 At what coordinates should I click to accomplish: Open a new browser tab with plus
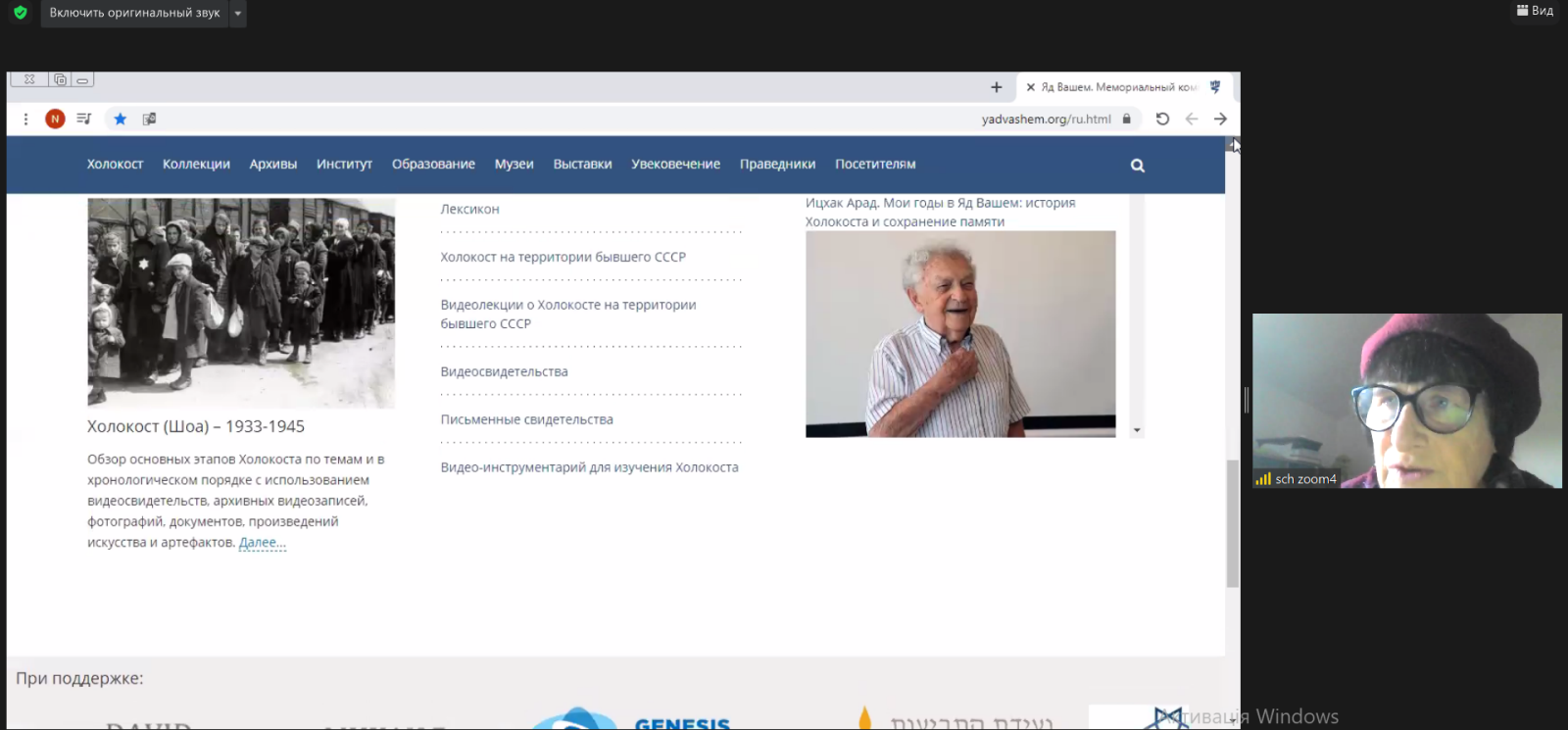(x=996, y=87)
